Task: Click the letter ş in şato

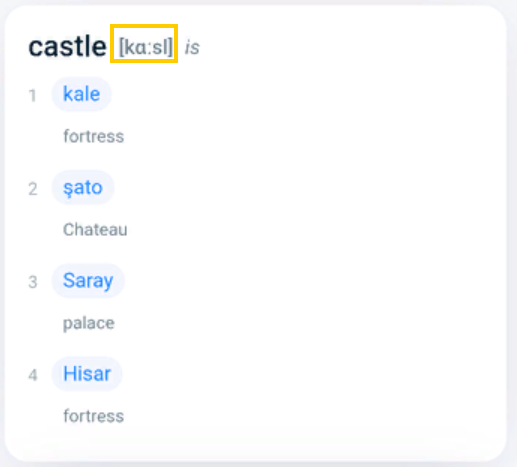Action: tap(68, 189)
